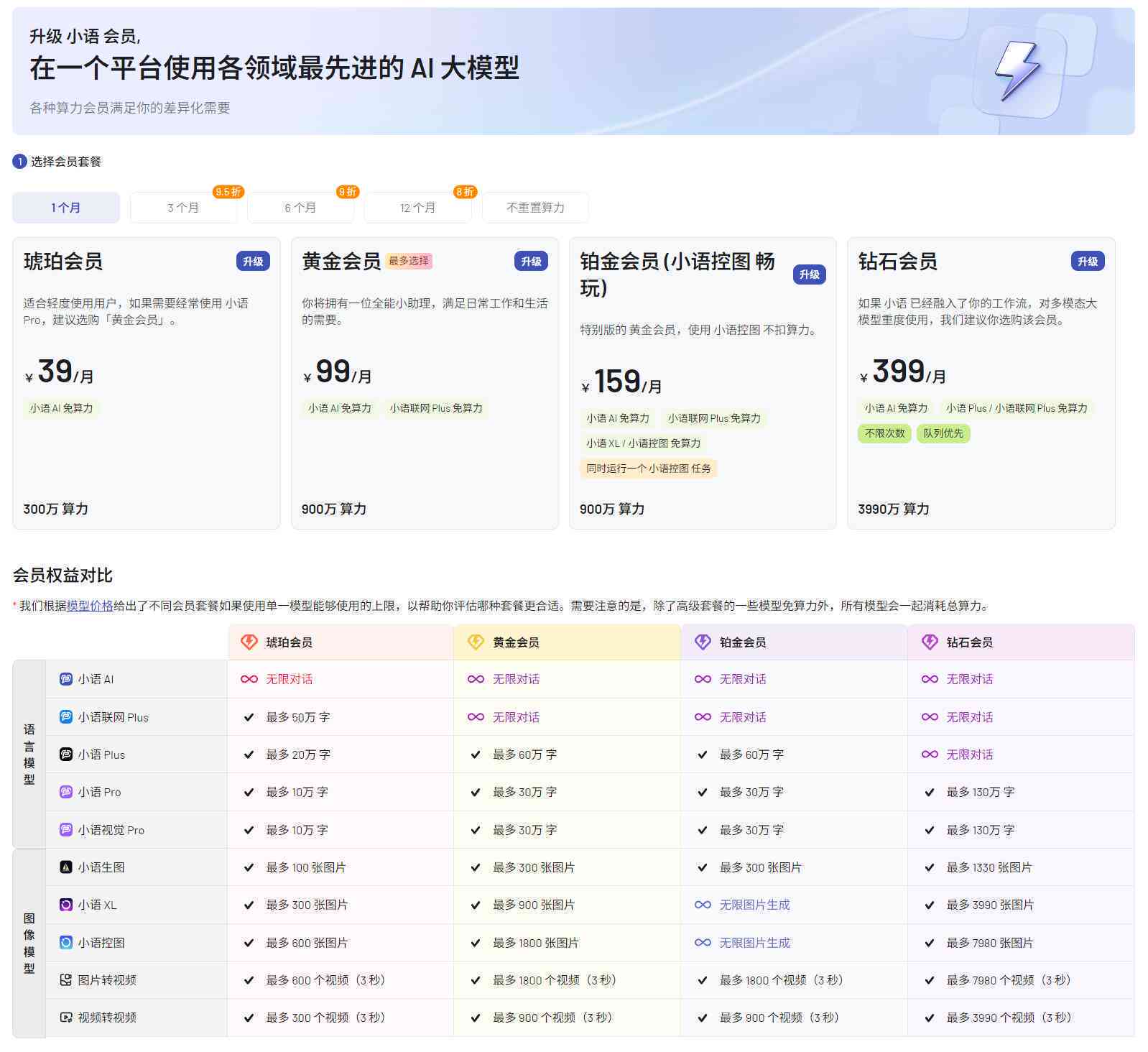The height and width of the screenshot is (1052, 1148).
Task: Click the 琥珀会员 column header badge icon
Action: [249, 642]
